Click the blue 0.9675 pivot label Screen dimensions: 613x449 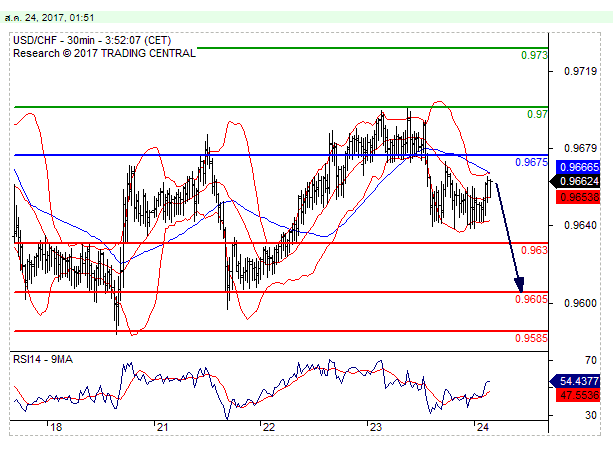(531, 162)
